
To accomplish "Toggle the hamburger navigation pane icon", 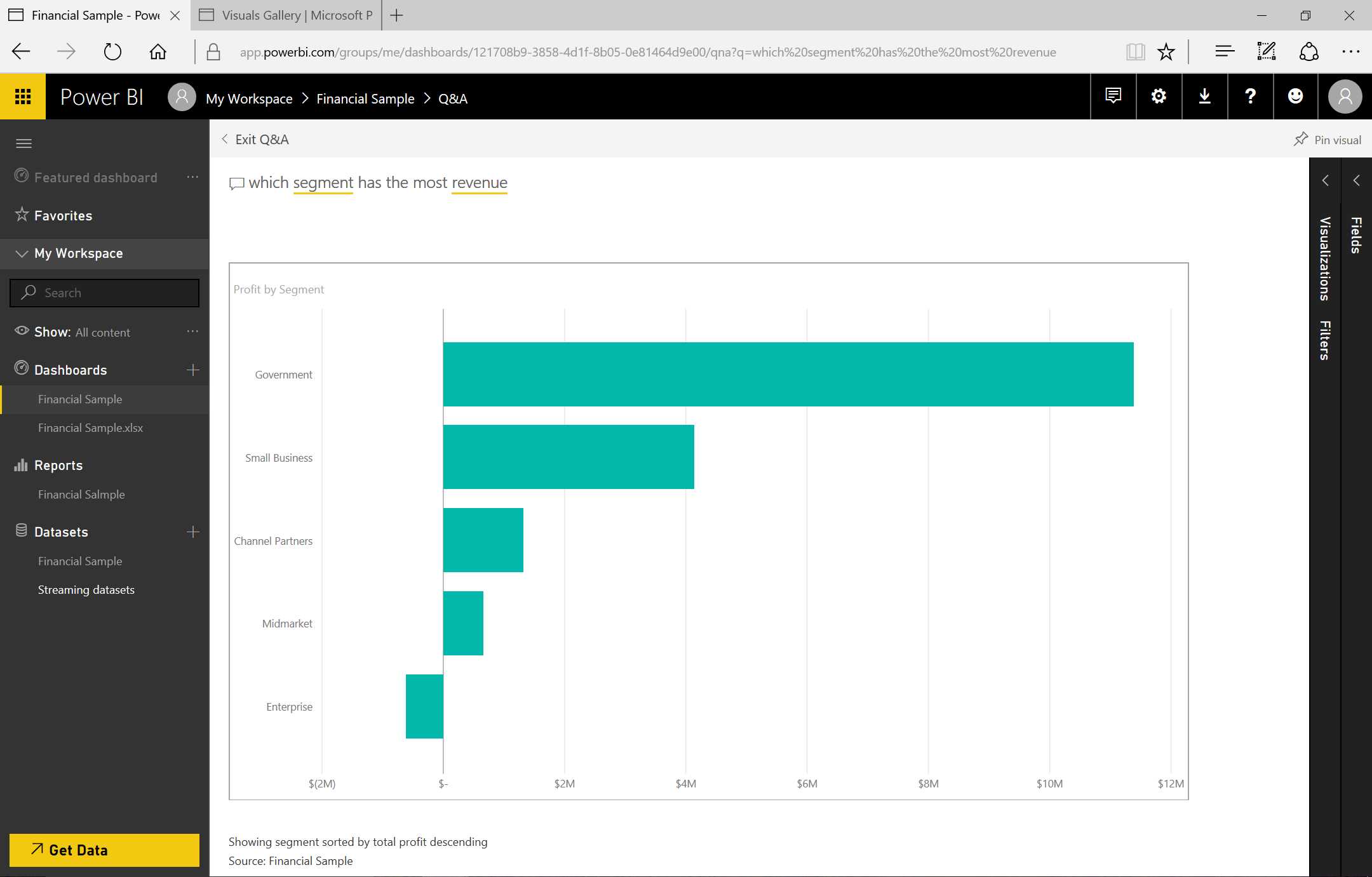I will coord(24,144).
